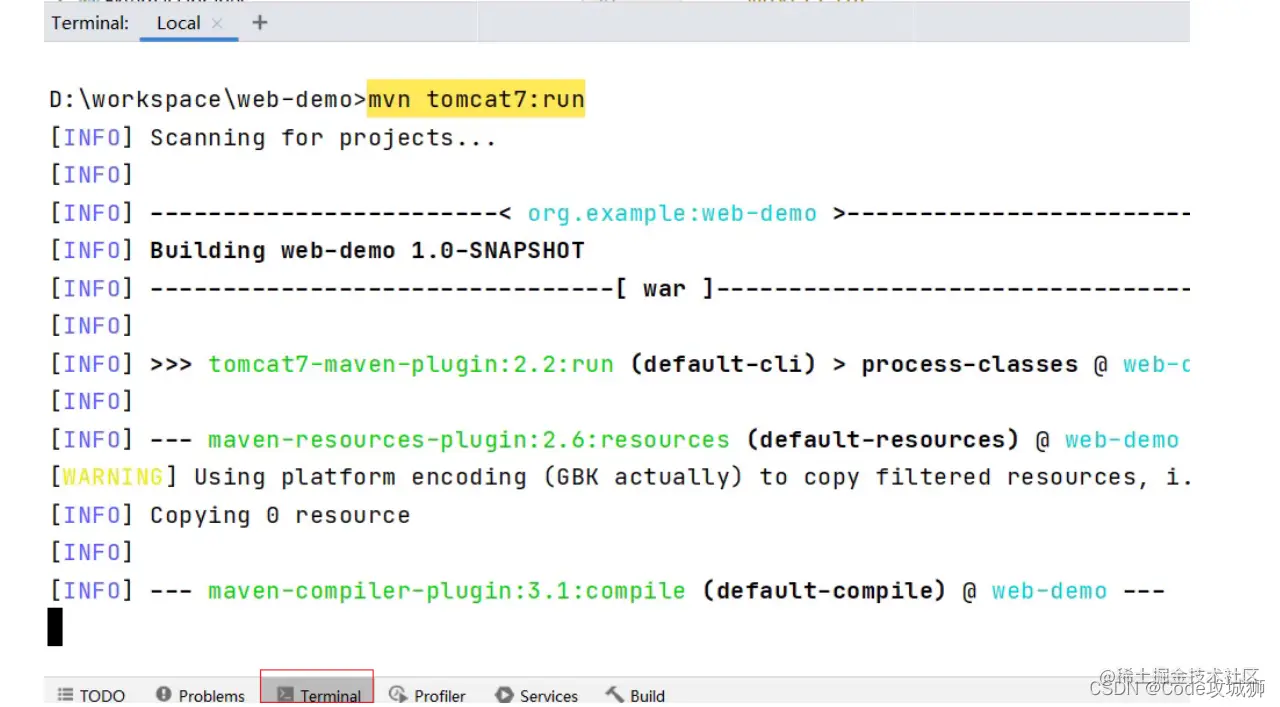Image resolution: width=1280 pixels, height=707 pixels.
Task: Click the Terminal prompt icon
Action: pyautogui.click(x=285, y=695)
